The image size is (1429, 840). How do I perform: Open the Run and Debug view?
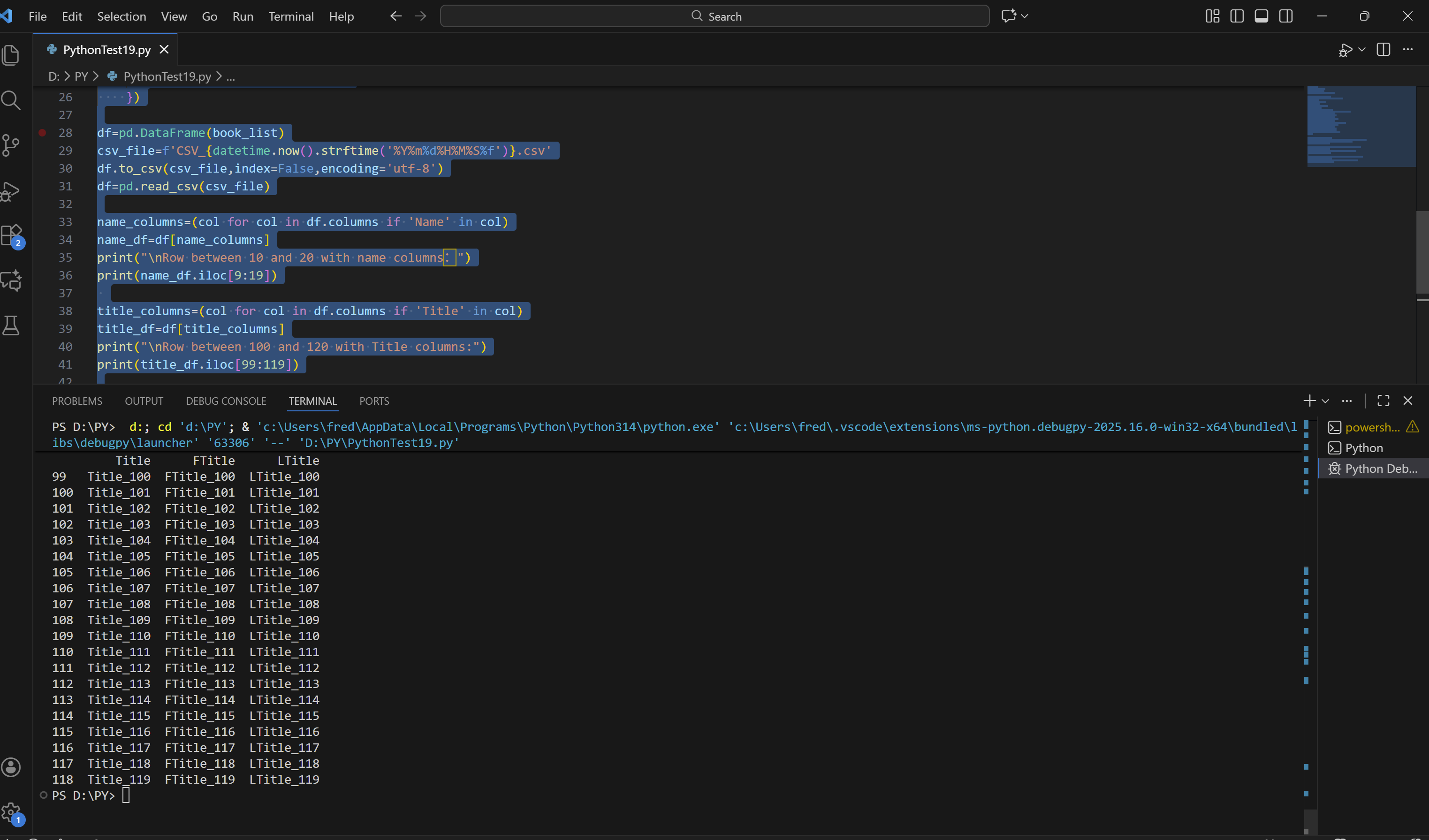click(11, 191)
